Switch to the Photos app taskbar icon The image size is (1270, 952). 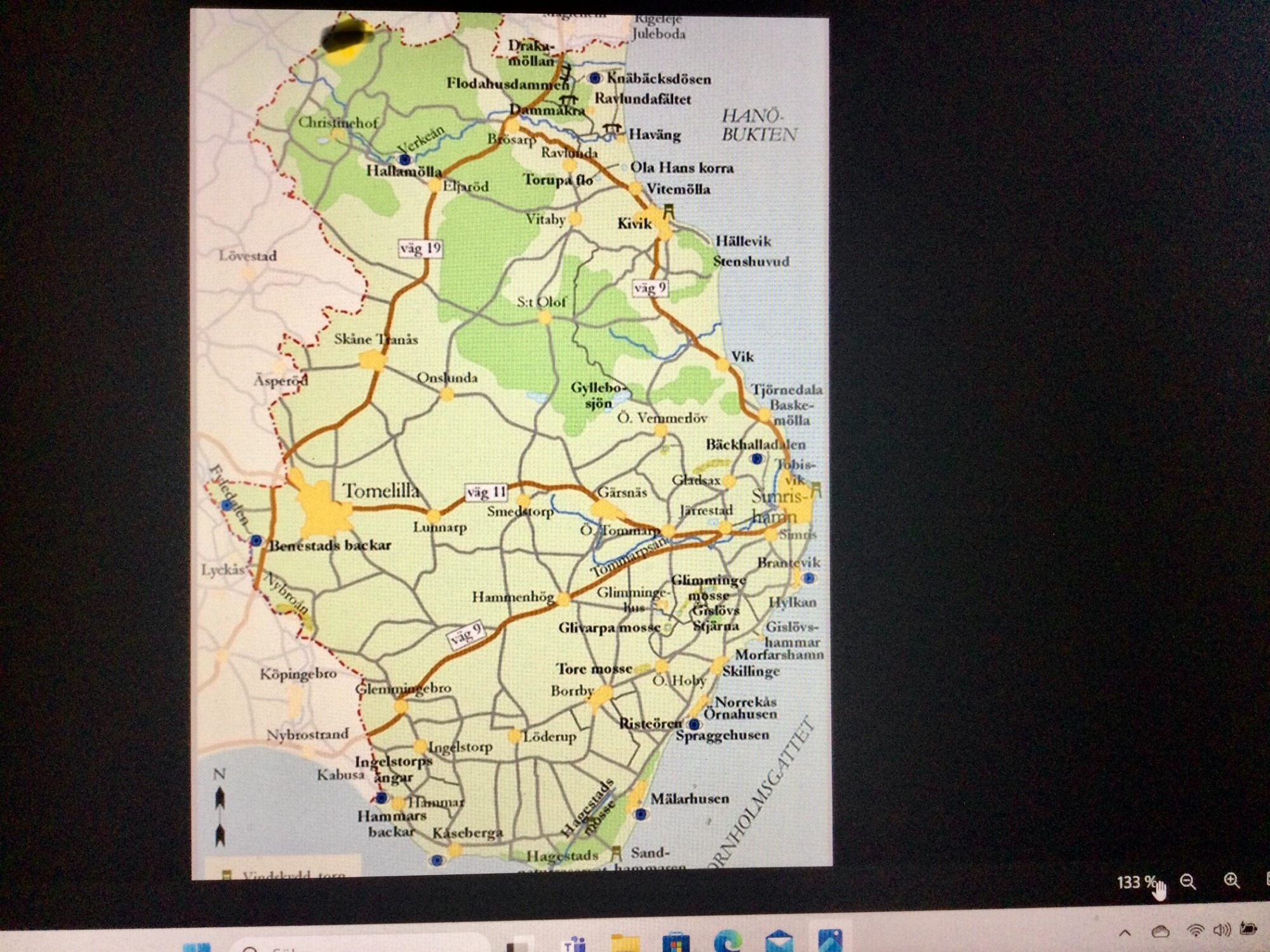point(829,941)
